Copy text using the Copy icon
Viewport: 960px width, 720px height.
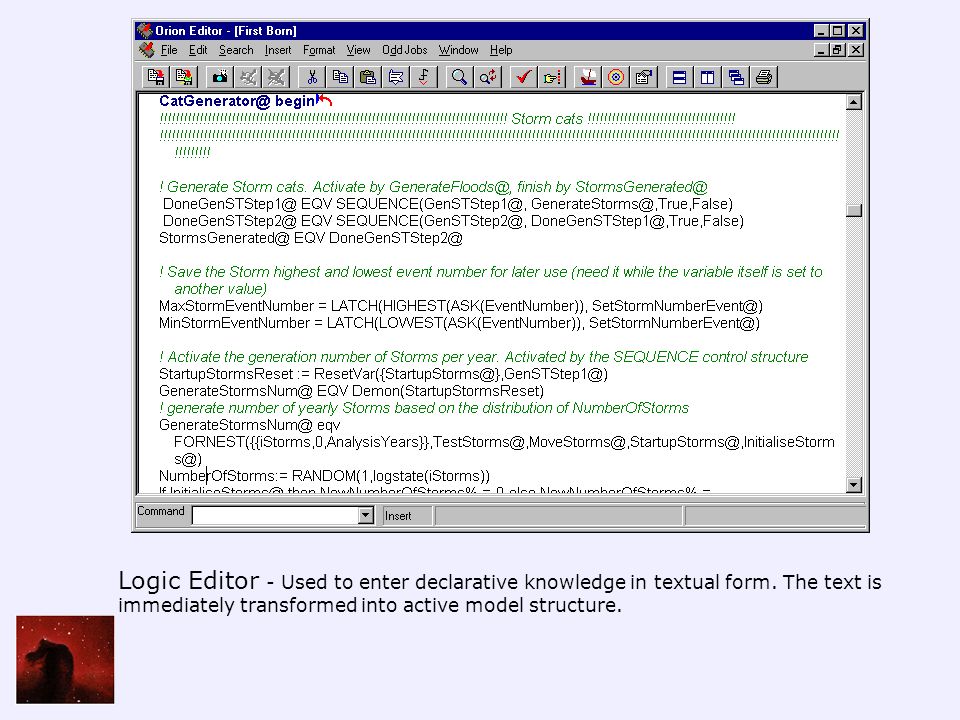coord(340,77)
